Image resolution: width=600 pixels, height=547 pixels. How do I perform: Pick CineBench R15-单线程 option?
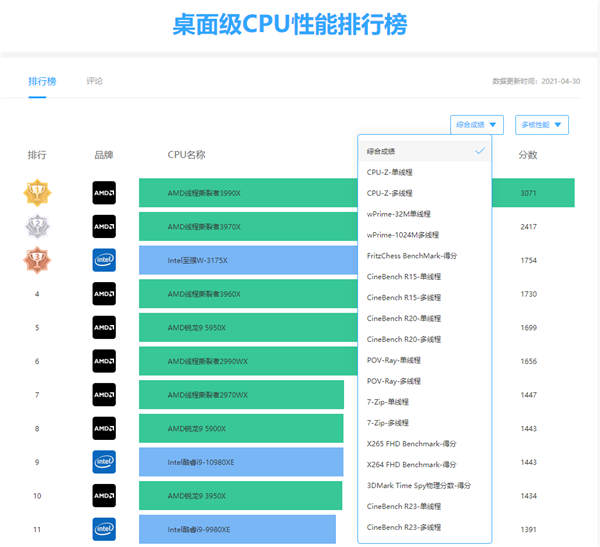click(425, 276)
